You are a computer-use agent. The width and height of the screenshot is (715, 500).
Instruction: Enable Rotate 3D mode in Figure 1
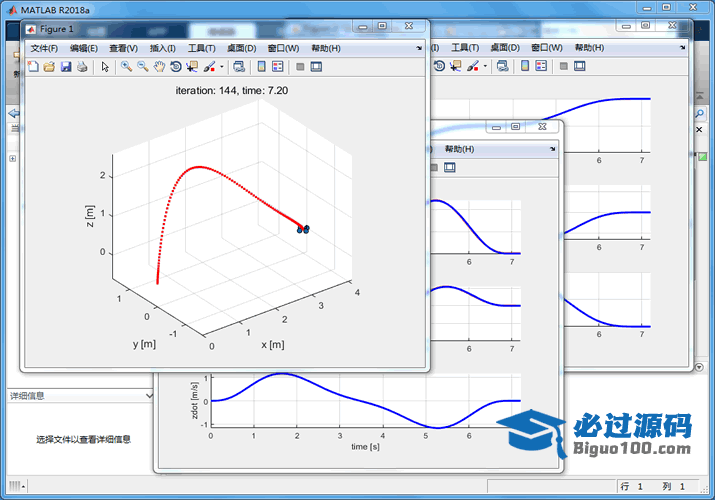coord(175,67)
